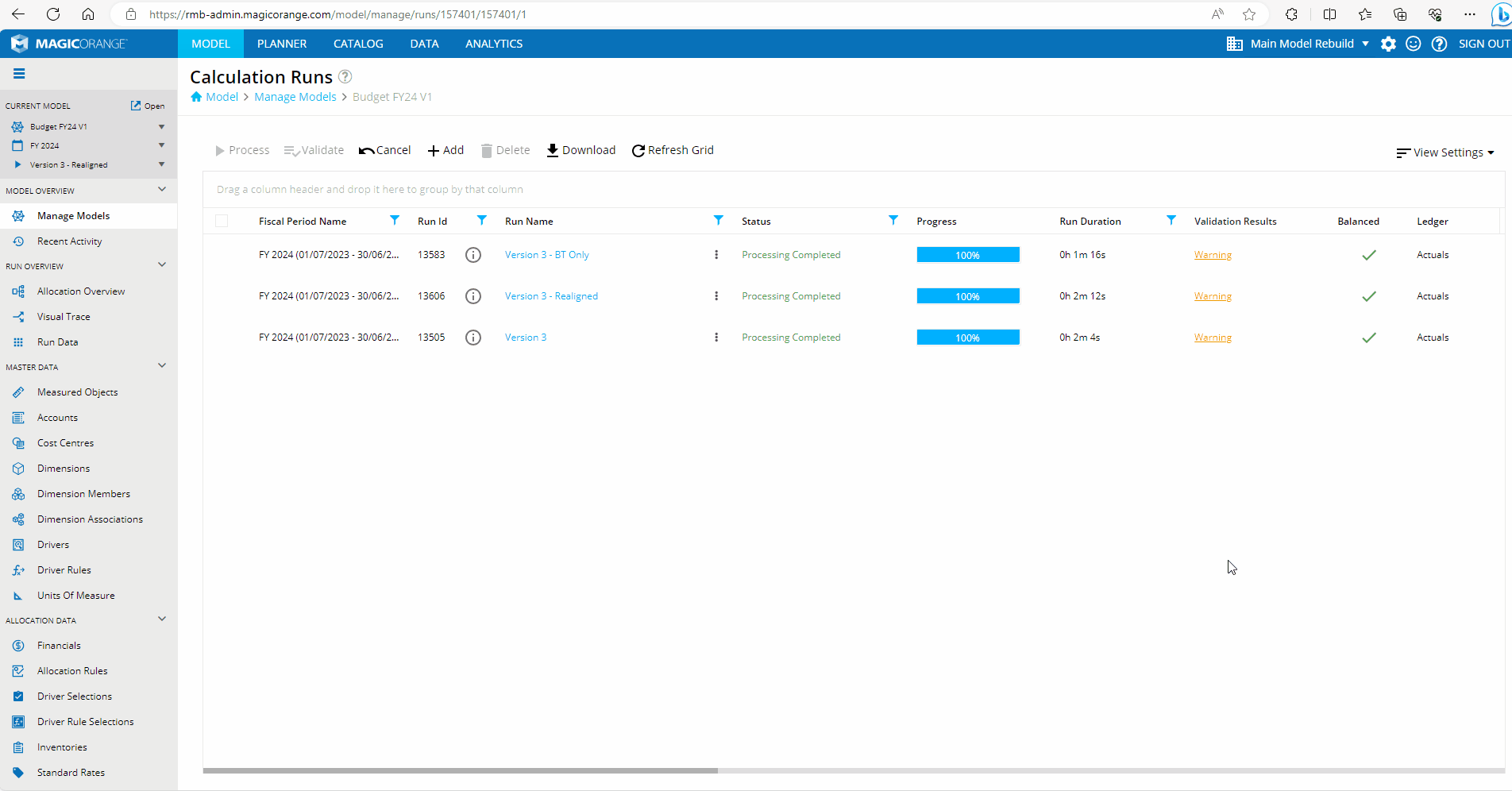The width and height of the screenshot is (1512, 791).
Task: Switch to the Planner tab
Action: click(282, 44)
